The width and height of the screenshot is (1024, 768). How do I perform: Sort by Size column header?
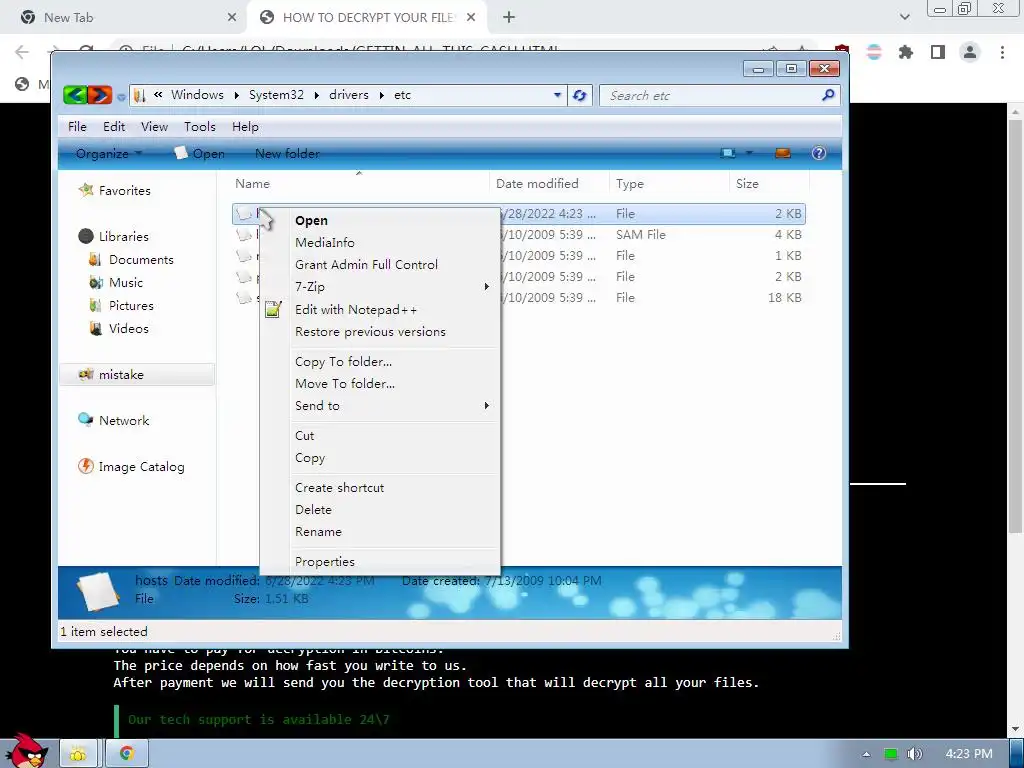pyautogui.click(x=769, y=184)
